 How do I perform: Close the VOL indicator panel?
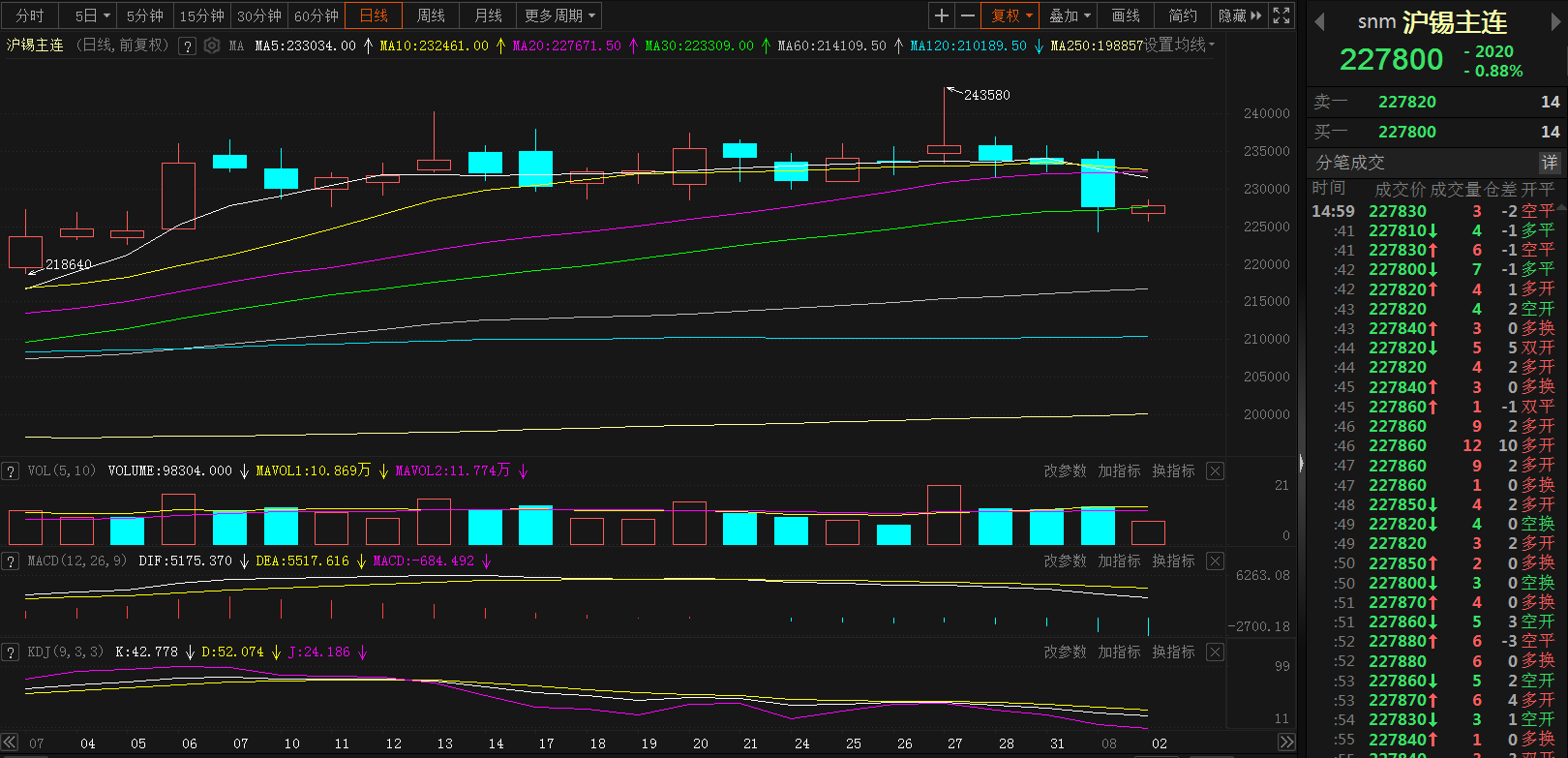tap(1215, 471)
